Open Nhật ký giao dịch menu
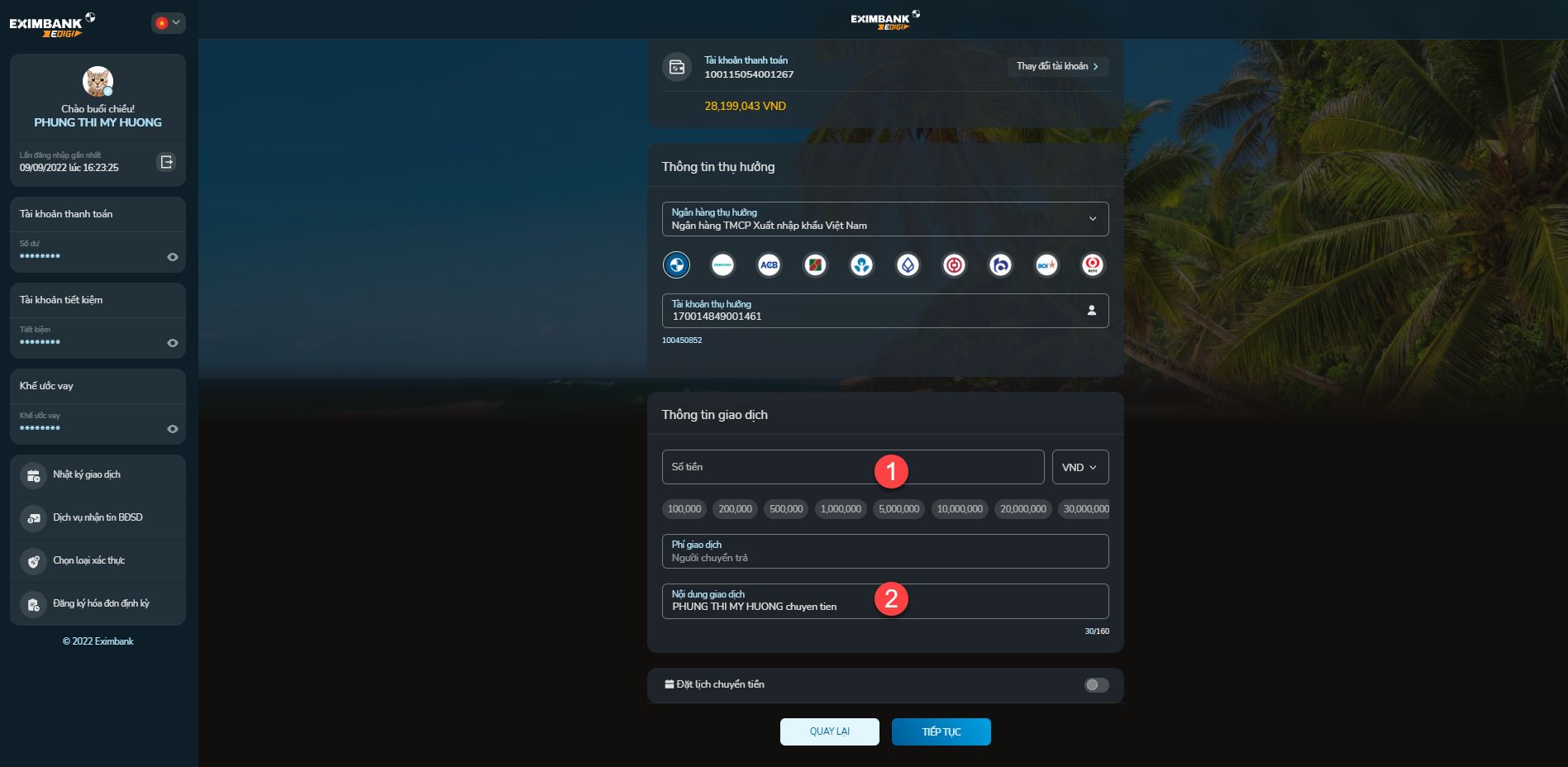 (87, 475)
